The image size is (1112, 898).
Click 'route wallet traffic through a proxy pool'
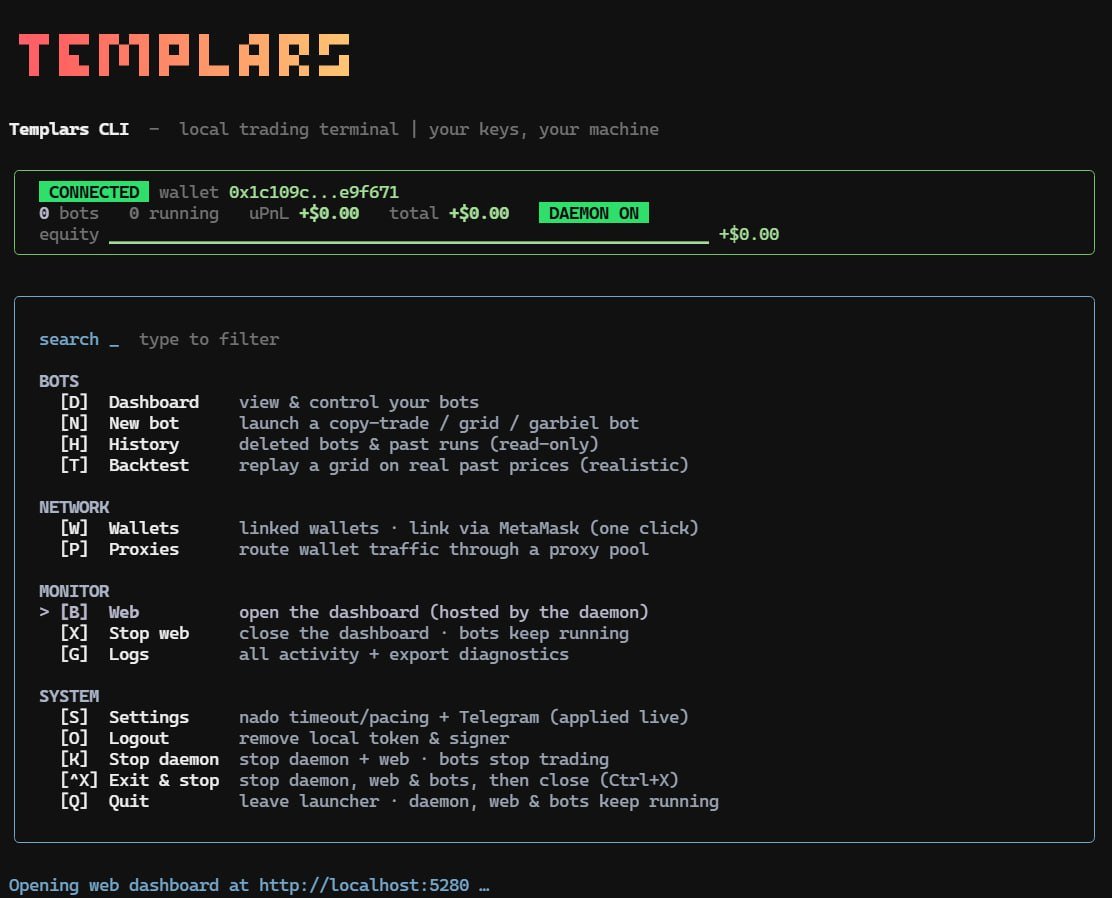click(444, 549)
